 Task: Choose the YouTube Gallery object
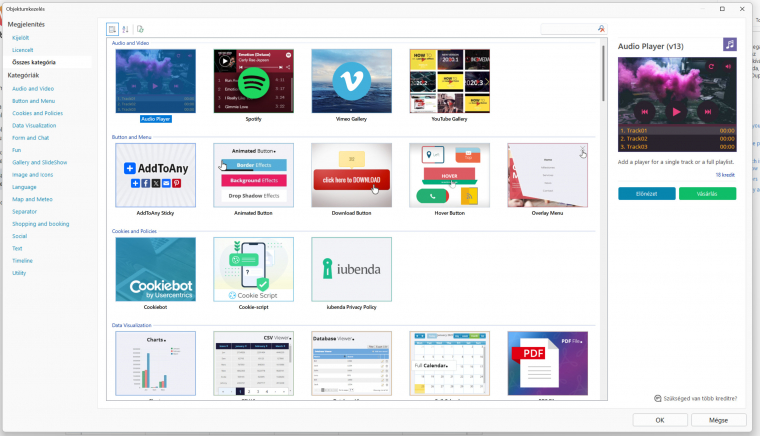pos(449,81)
